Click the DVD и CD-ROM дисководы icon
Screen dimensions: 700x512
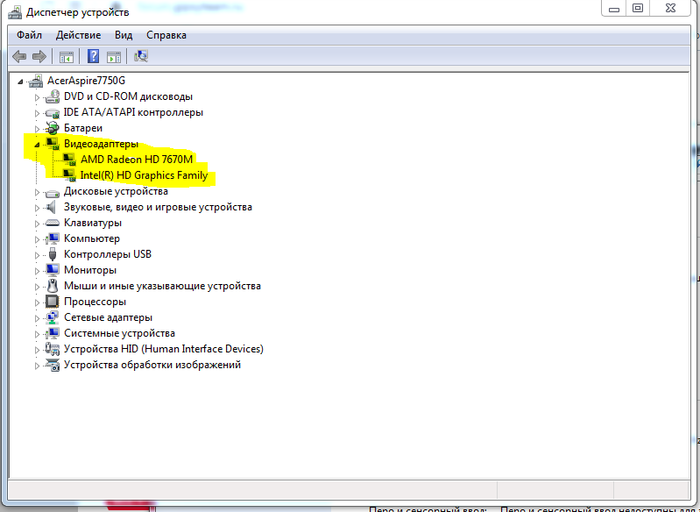click(52, 96)
